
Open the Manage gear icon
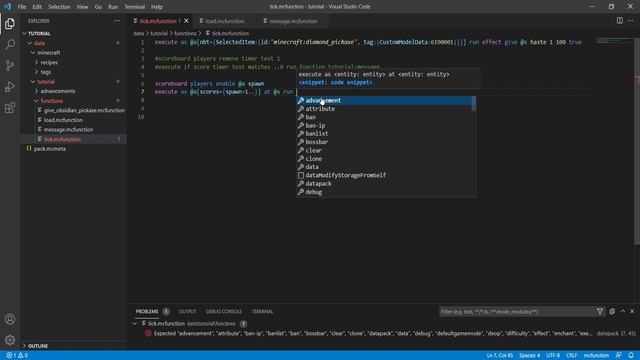coord(10,340)
